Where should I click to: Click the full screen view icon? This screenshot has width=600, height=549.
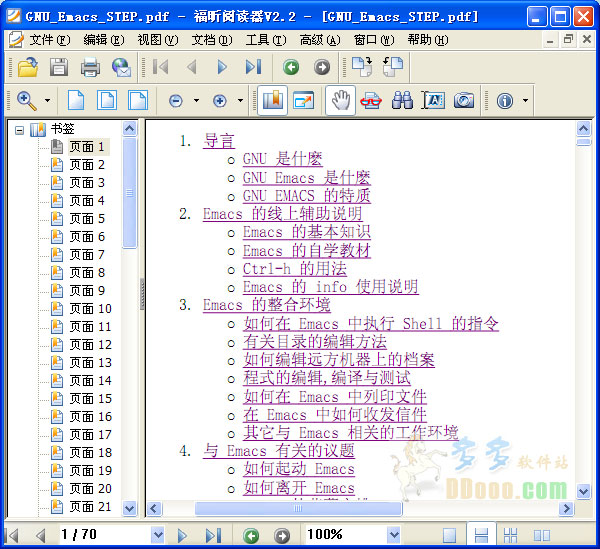[x=303, y=100]
